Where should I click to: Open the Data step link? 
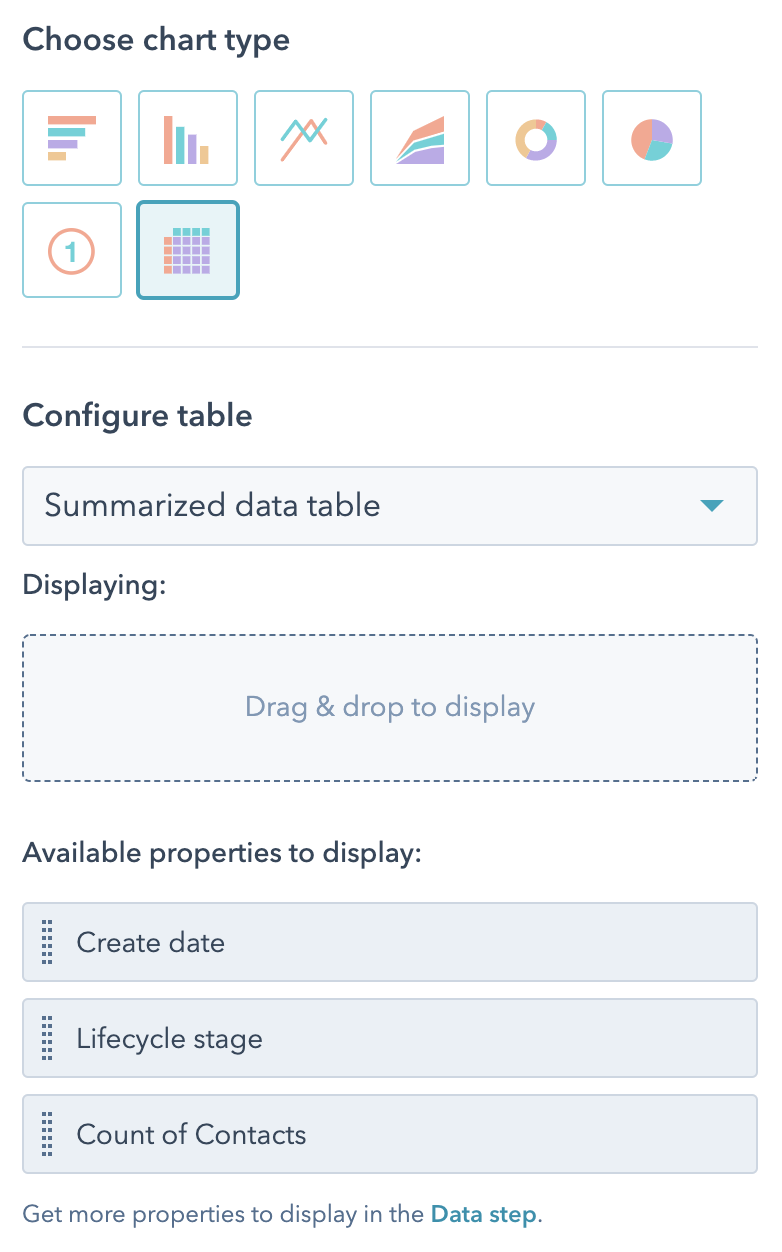tap(484, 1215)
